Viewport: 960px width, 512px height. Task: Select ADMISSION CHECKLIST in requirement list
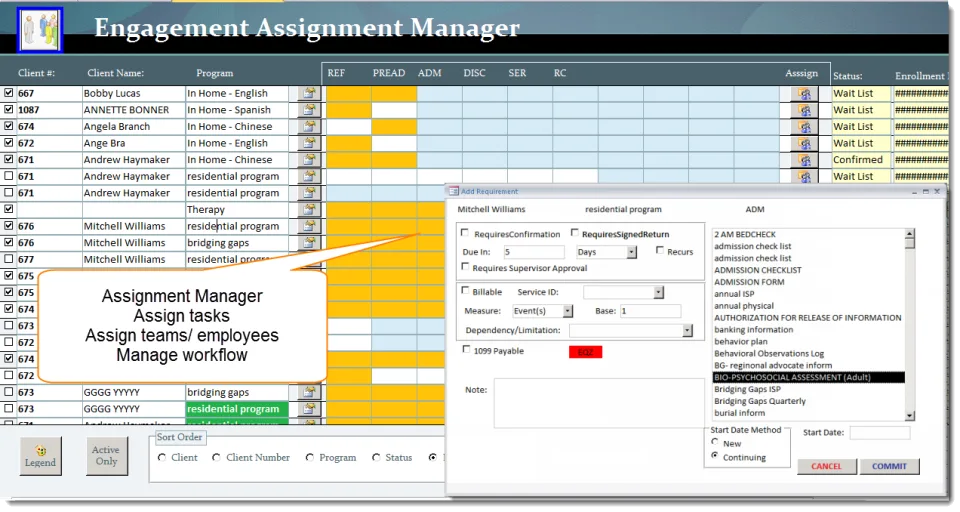click(757, 270)
